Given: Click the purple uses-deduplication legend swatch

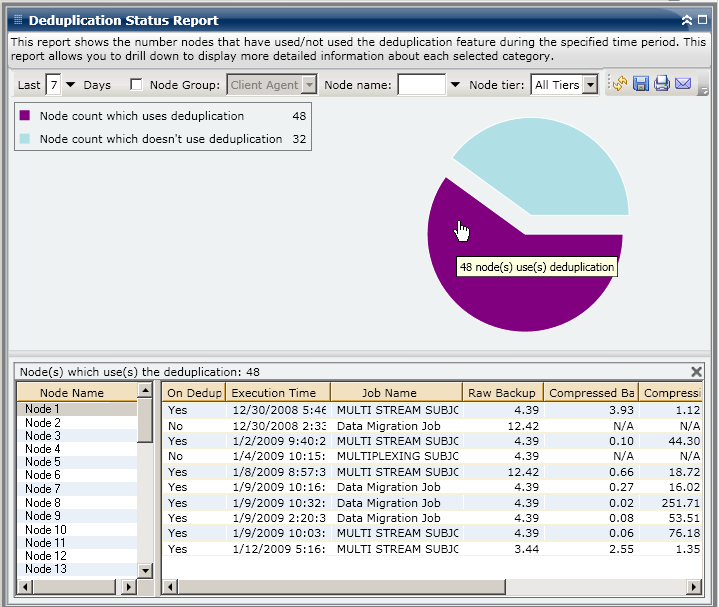Looking at the screenshot, I should [x=25, y=116].
